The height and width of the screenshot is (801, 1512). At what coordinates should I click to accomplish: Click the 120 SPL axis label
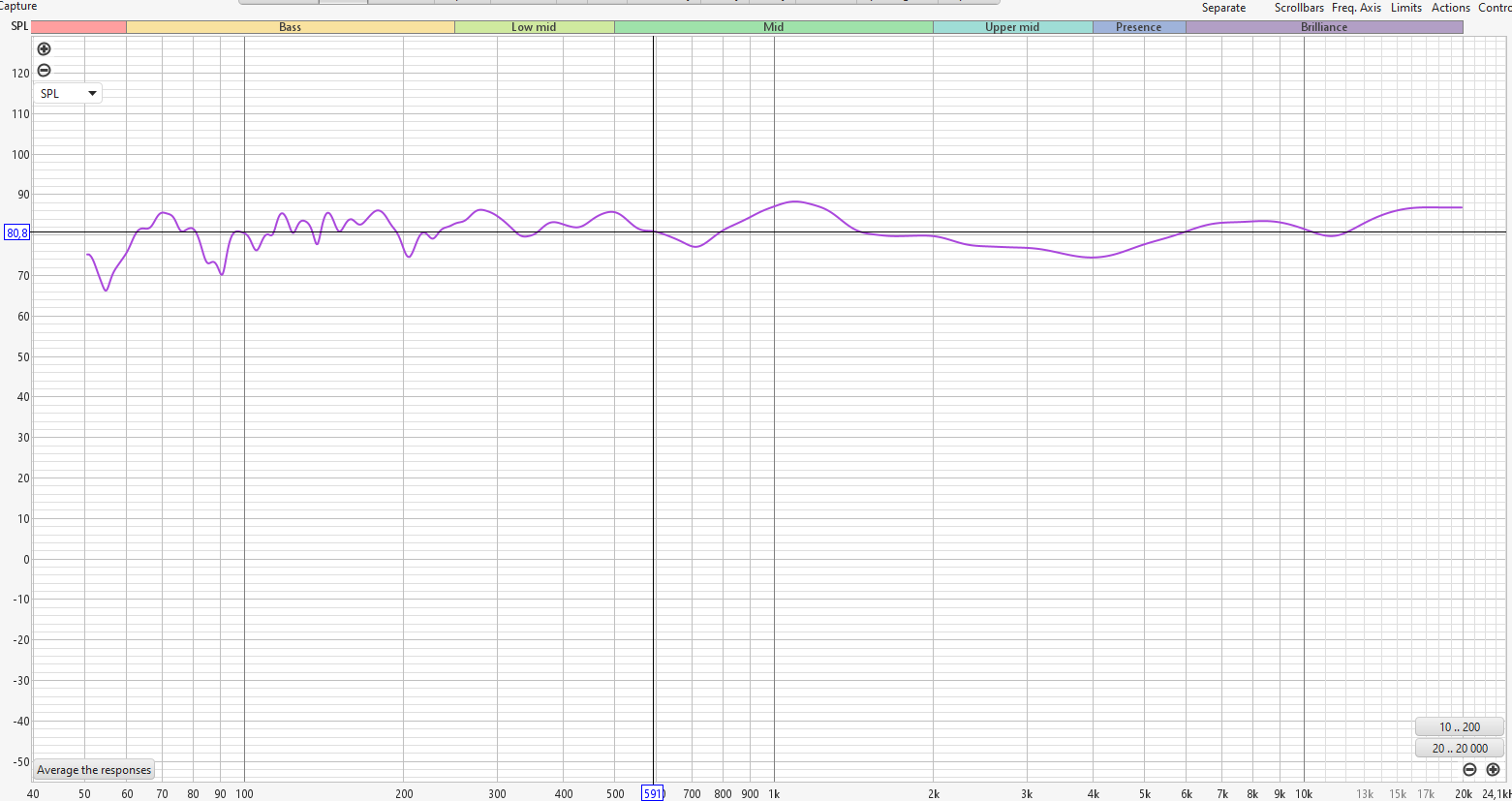[20, 73]
